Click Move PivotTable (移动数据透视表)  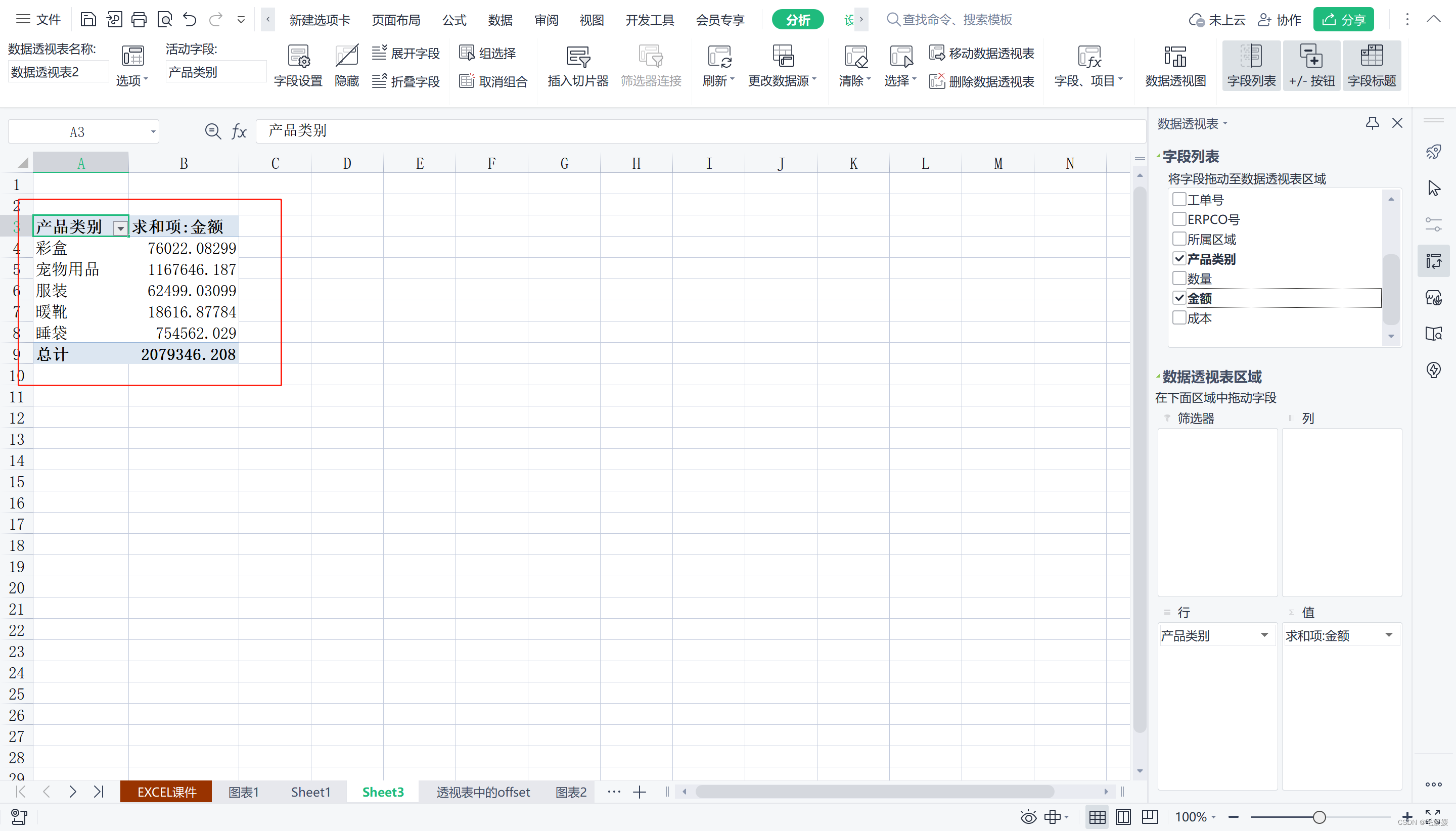(x=982, y=53)
